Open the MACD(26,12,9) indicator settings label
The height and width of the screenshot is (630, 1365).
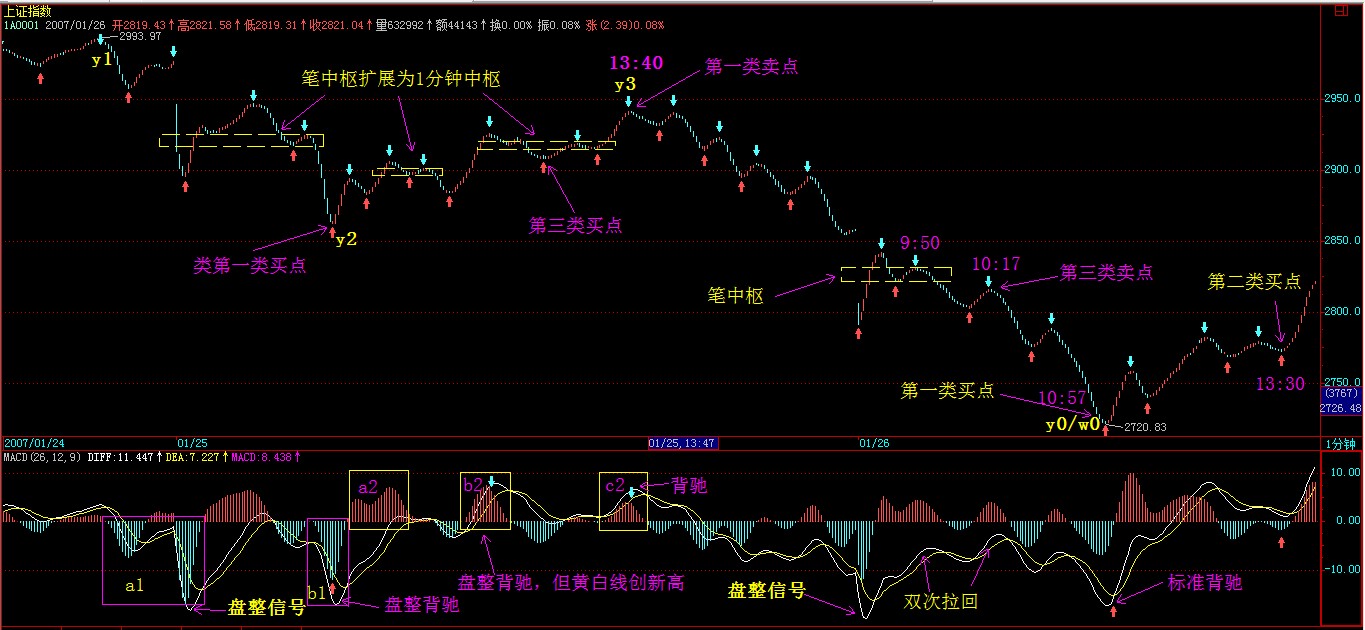pyautogui.click(x=38, y=456)
